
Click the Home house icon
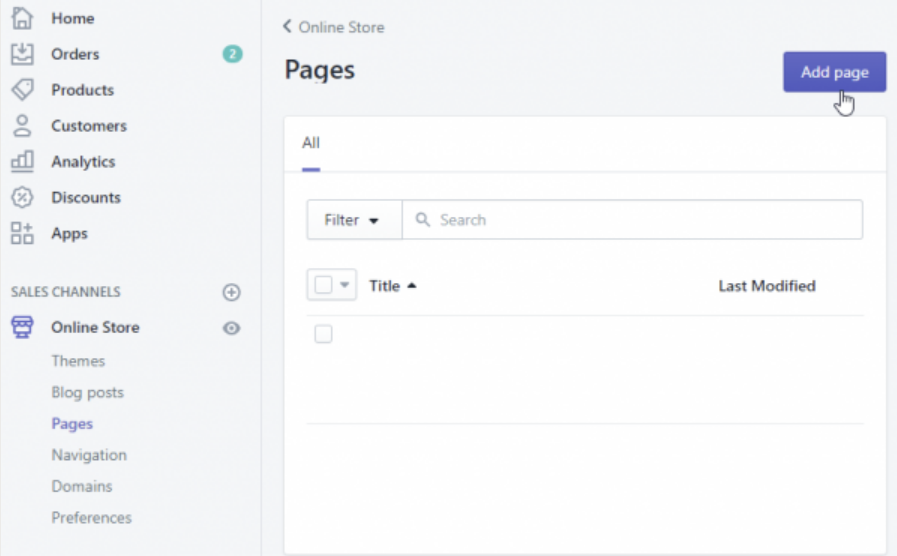[x=22, y=18]
